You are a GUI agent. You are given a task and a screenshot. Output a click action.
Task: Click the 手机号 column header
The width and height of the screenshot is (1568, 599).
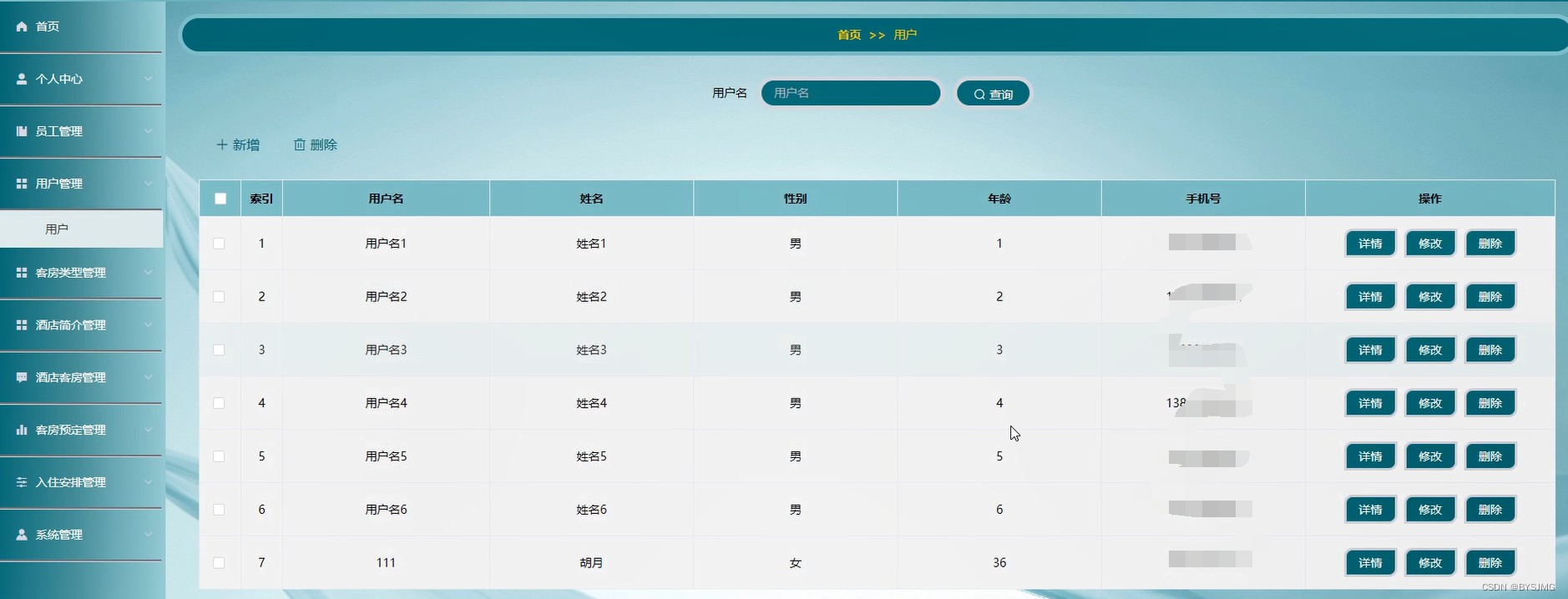tap(1203, 199)
